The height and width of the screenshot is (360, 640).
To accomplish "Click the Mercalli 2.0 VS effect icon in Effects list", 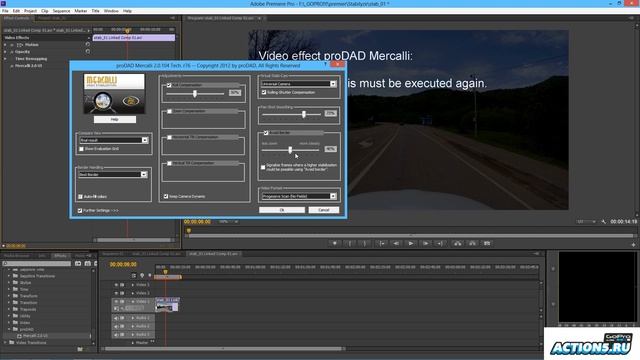I will tap(19, 336).
